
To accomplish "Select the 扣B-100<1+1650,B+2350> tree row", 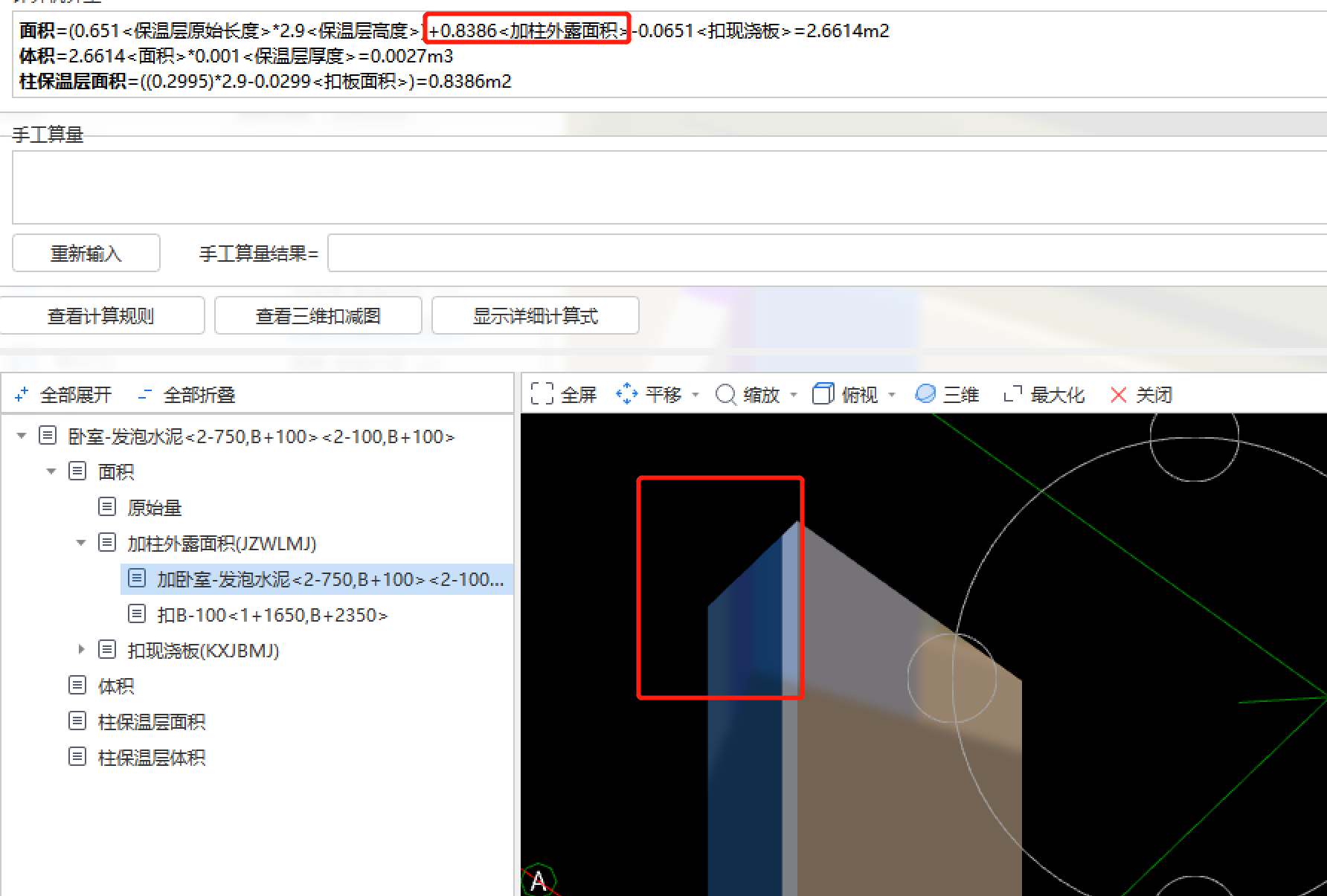I will [272, 615].
